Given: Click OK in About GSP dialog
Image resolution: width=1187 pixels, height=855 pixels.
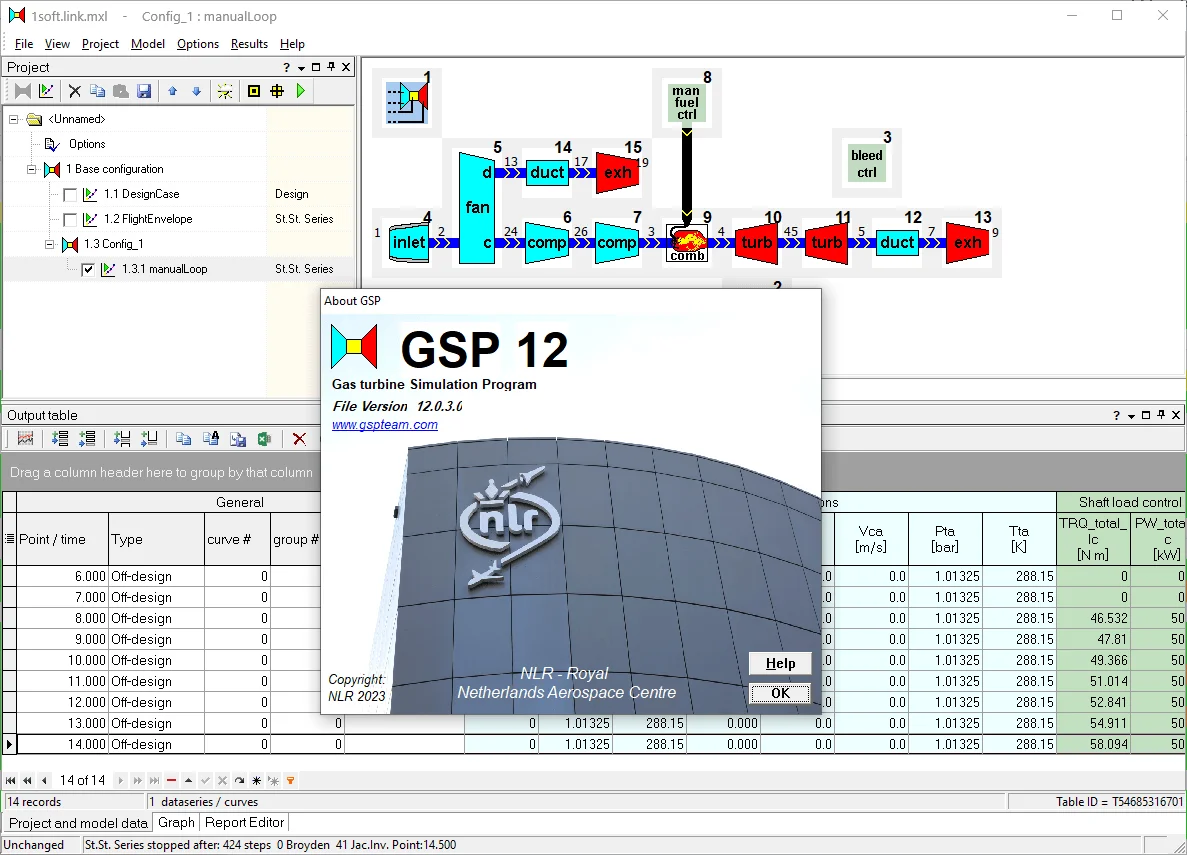Looking at the screenshot, I should [780, 693].
